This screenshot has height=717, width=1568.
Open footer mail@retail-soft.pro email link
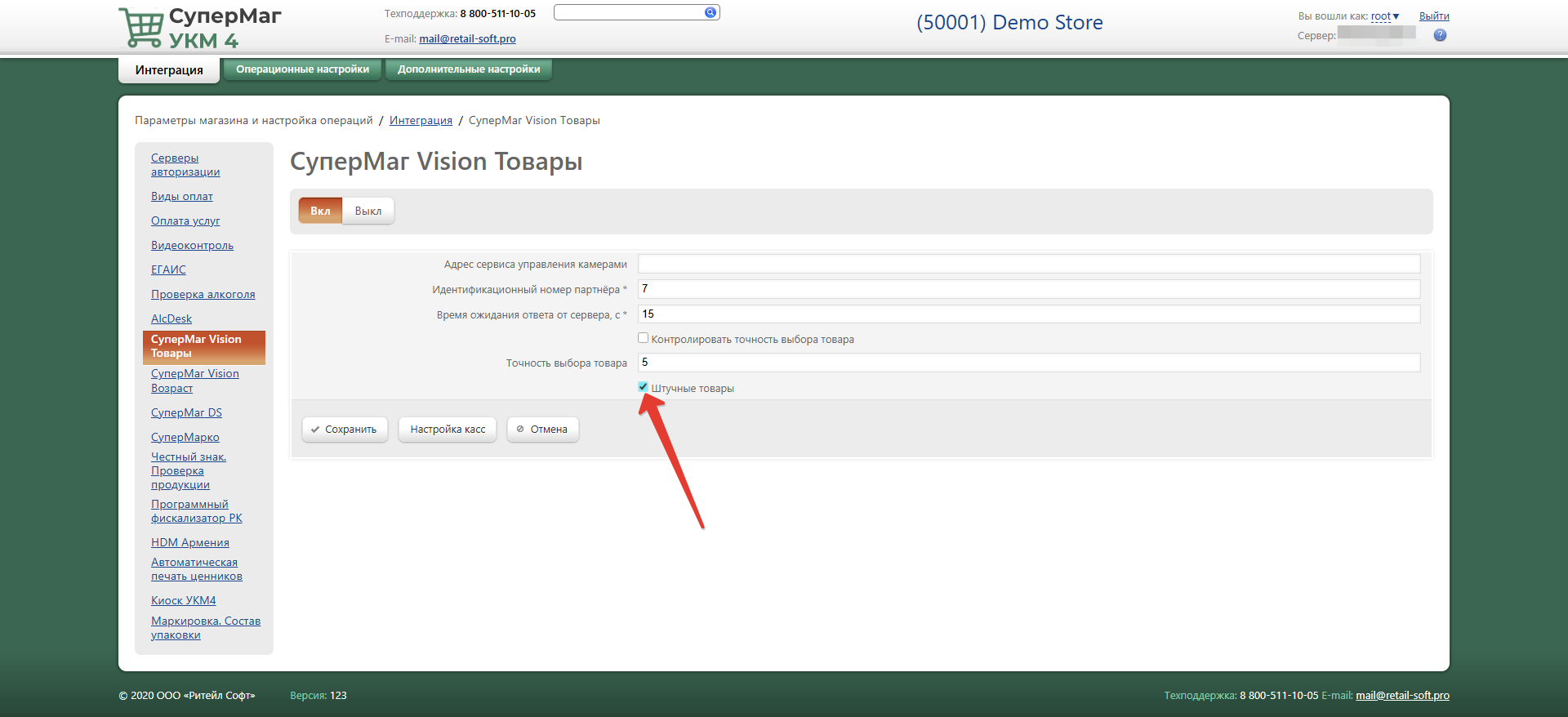1402,696
